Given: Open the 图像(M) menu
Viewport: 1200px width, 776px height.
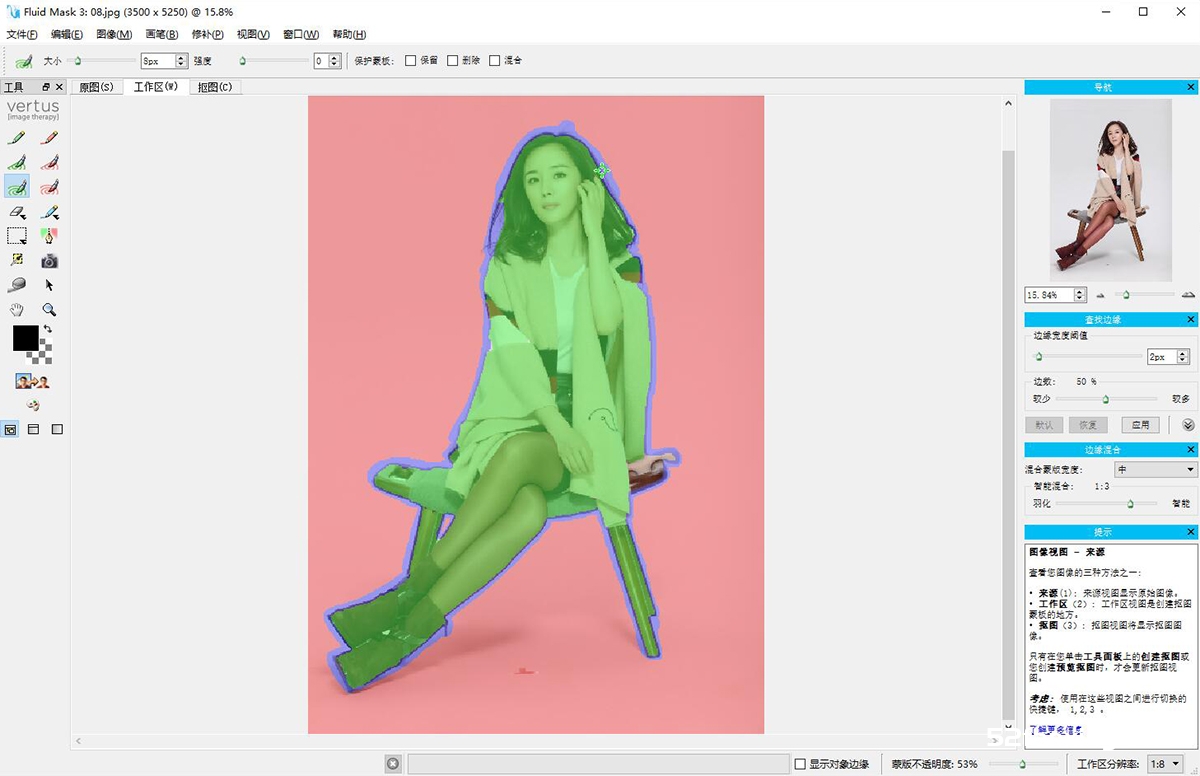Looking at the screenshot, I should 114,35.
